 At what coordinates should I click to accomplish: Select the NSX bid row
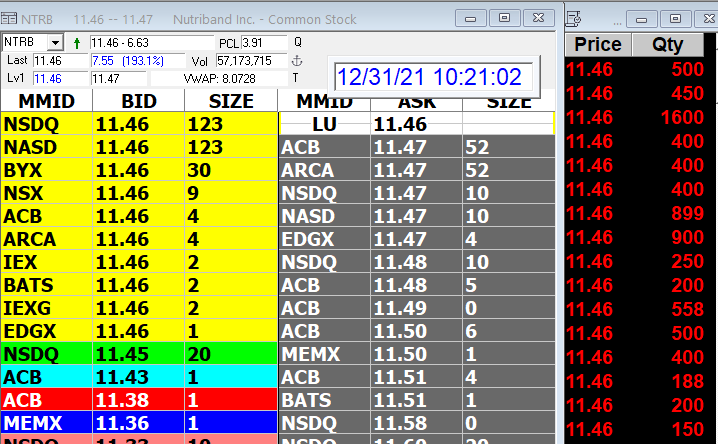tap(139, 193)
